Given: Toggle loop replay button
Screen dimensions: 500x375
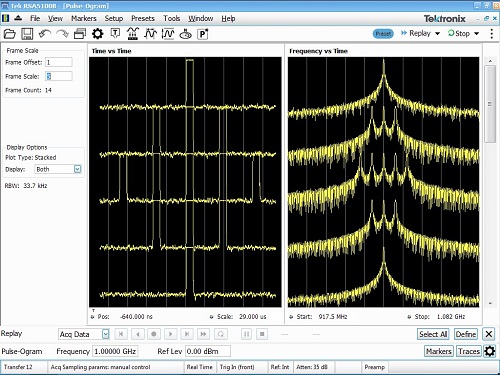Looking at the screenshot, I should (x=221, y=334).
